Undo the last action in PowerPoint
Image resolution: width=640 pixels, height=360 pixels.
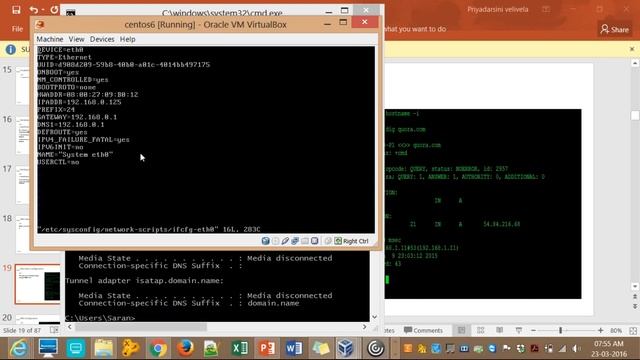click(34, 10)
